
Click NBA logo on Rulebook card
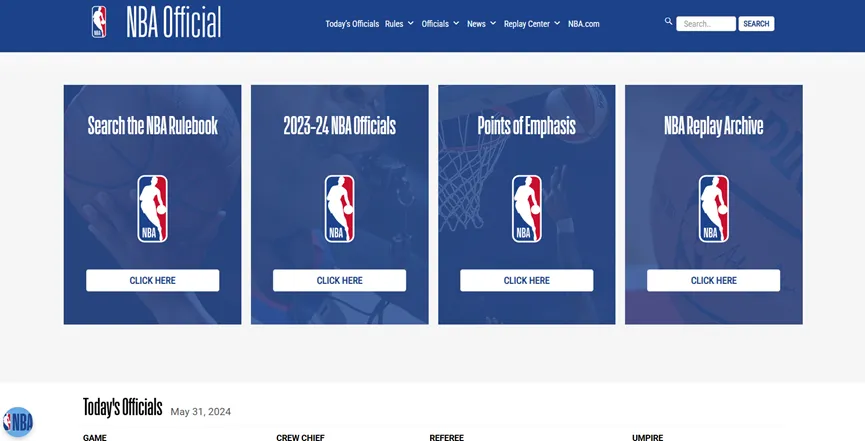pyautogui.click(x=152, y=209)
